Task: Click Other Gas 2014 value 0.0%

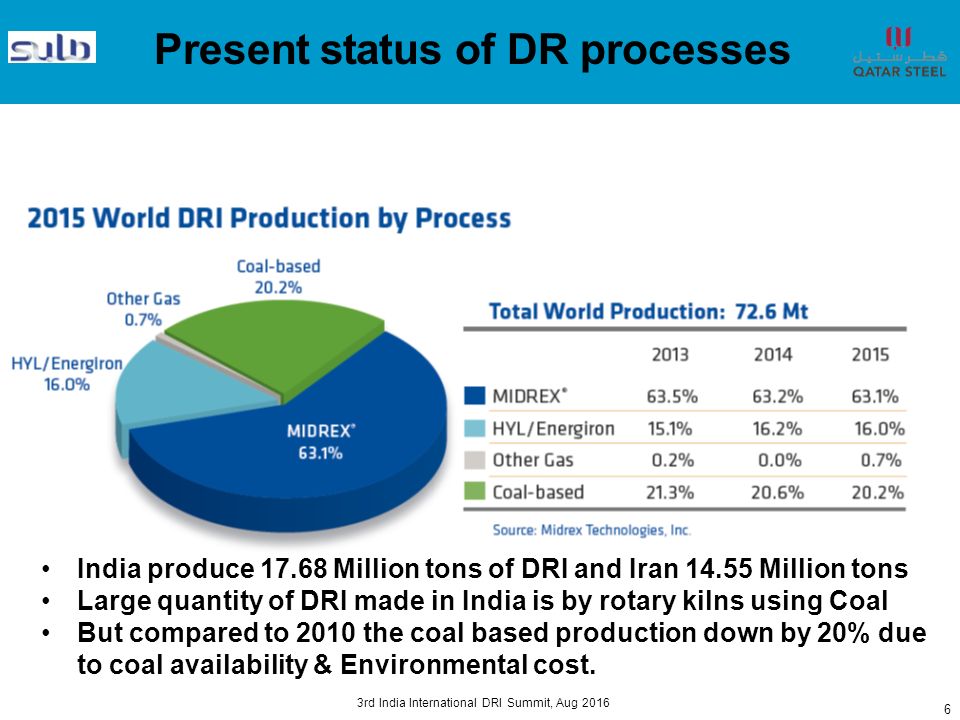Action: (x=779, y=460)
